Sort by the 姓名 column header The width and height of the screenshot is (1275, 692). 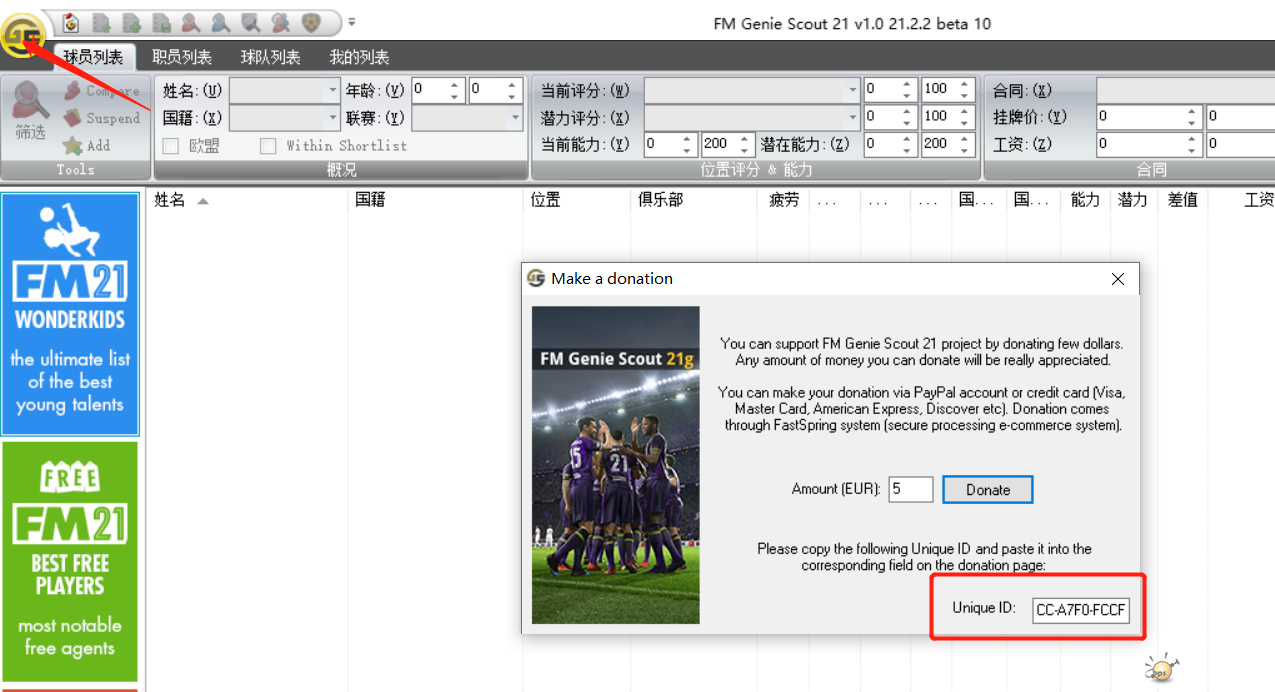(x=247, y=200)
